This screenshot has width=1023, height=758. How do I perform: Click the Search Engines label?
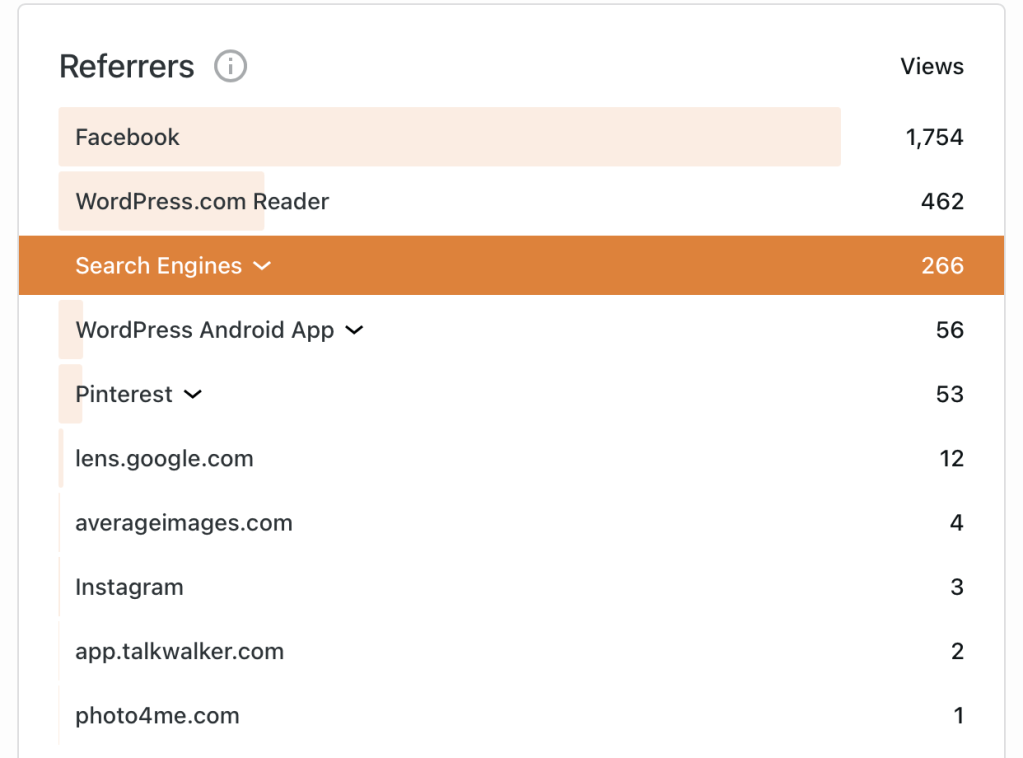[158, 266]
